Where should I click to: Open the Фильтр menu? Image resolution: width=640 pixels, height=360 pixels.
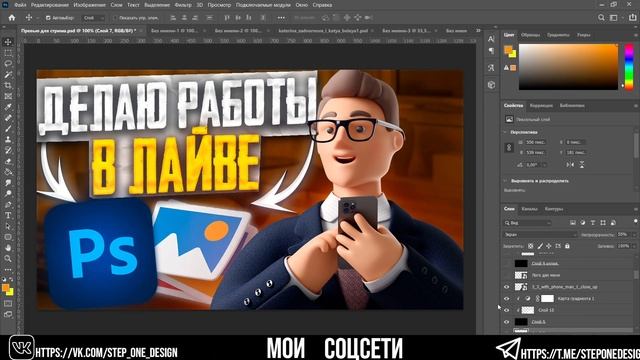182,5
